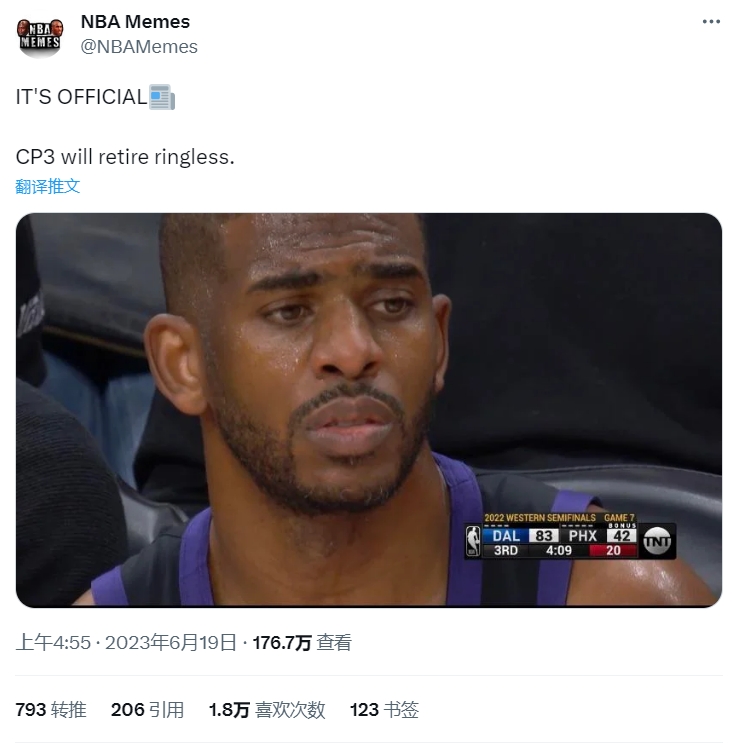Open the tweet's attached photo

[x=369, y=410]
